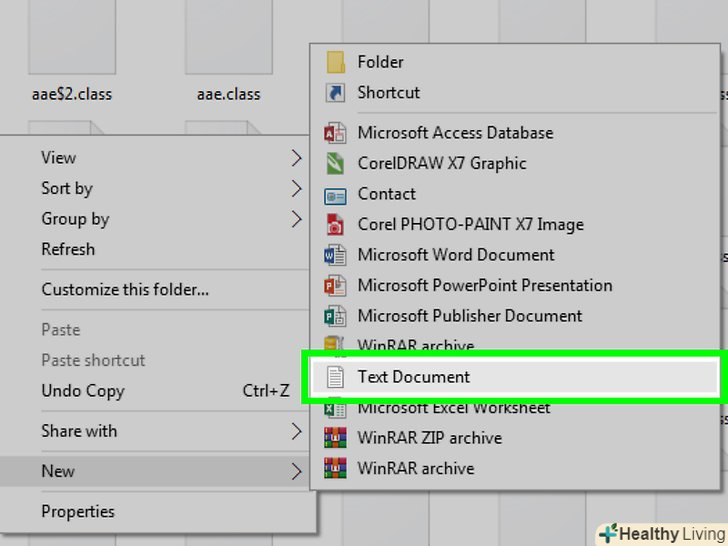Click the aae$2.class file name
This screenshot has width=728, height=546.
pos(72,94)
